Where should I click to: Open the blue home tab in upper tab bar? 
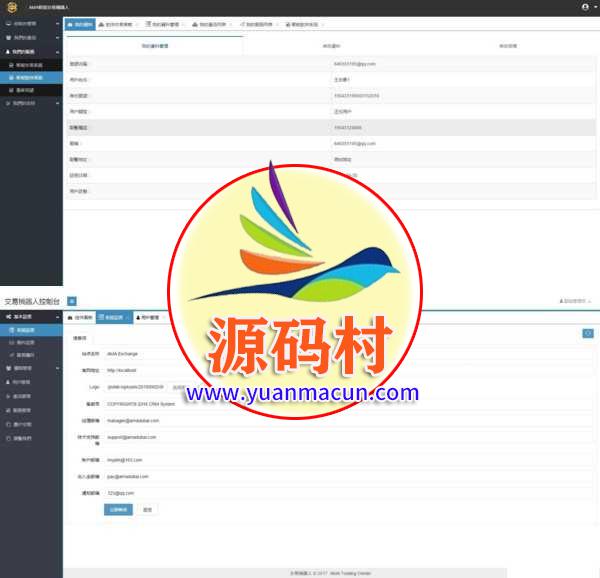pos(80,24)
